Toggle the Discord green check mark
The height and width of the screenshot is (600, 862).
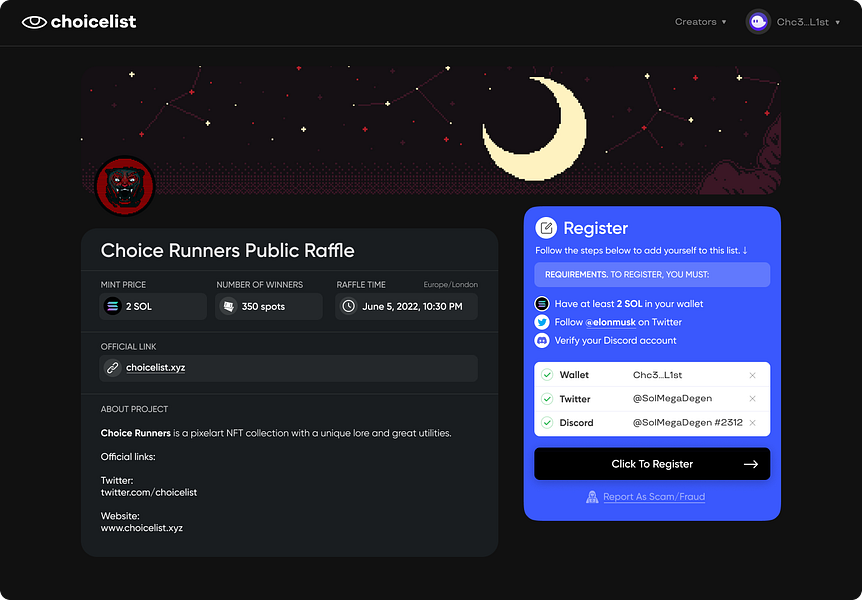click(547, 422)
